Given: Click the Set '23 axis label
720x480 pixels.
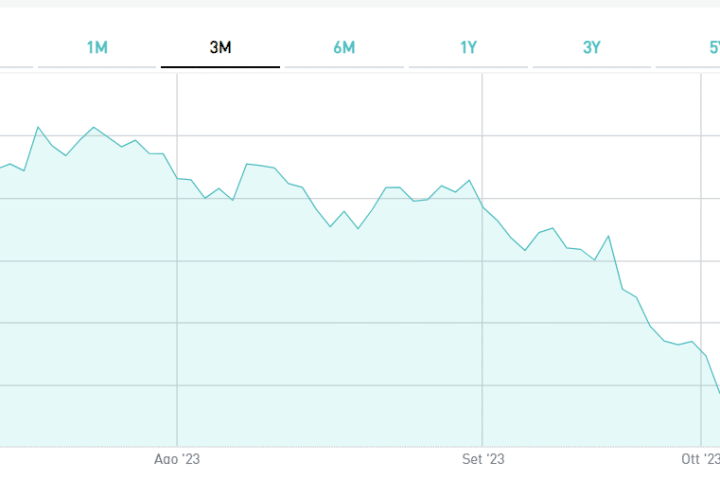Looking at the screenshot, I should tap(482, 460).
